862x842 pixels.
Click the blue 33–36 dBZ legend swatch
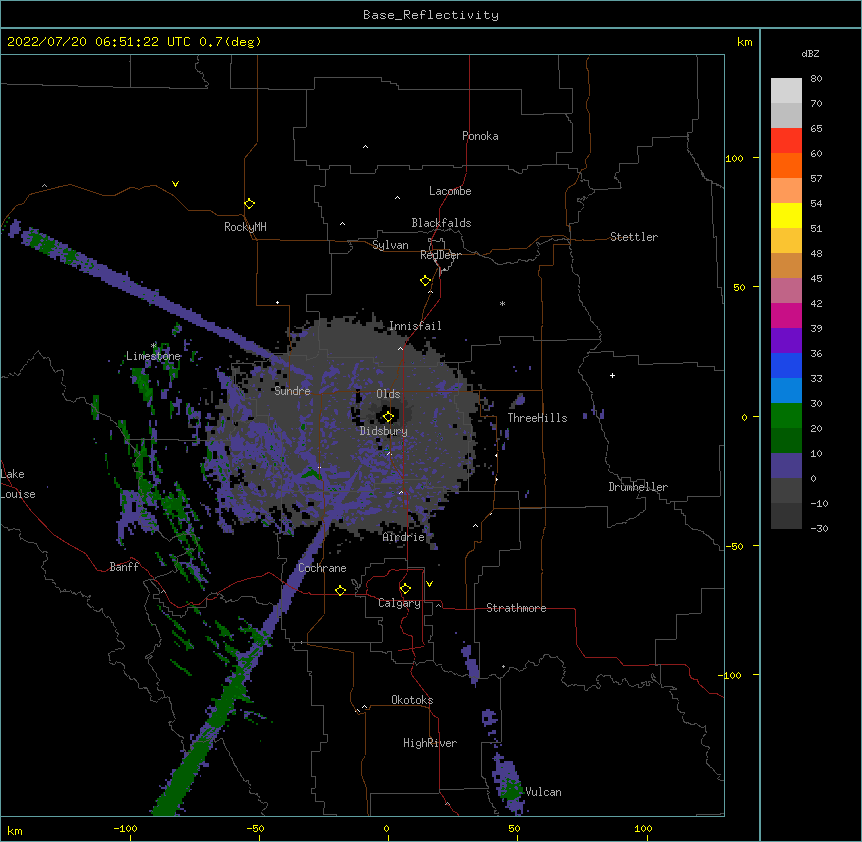click(x=786, y=366)
